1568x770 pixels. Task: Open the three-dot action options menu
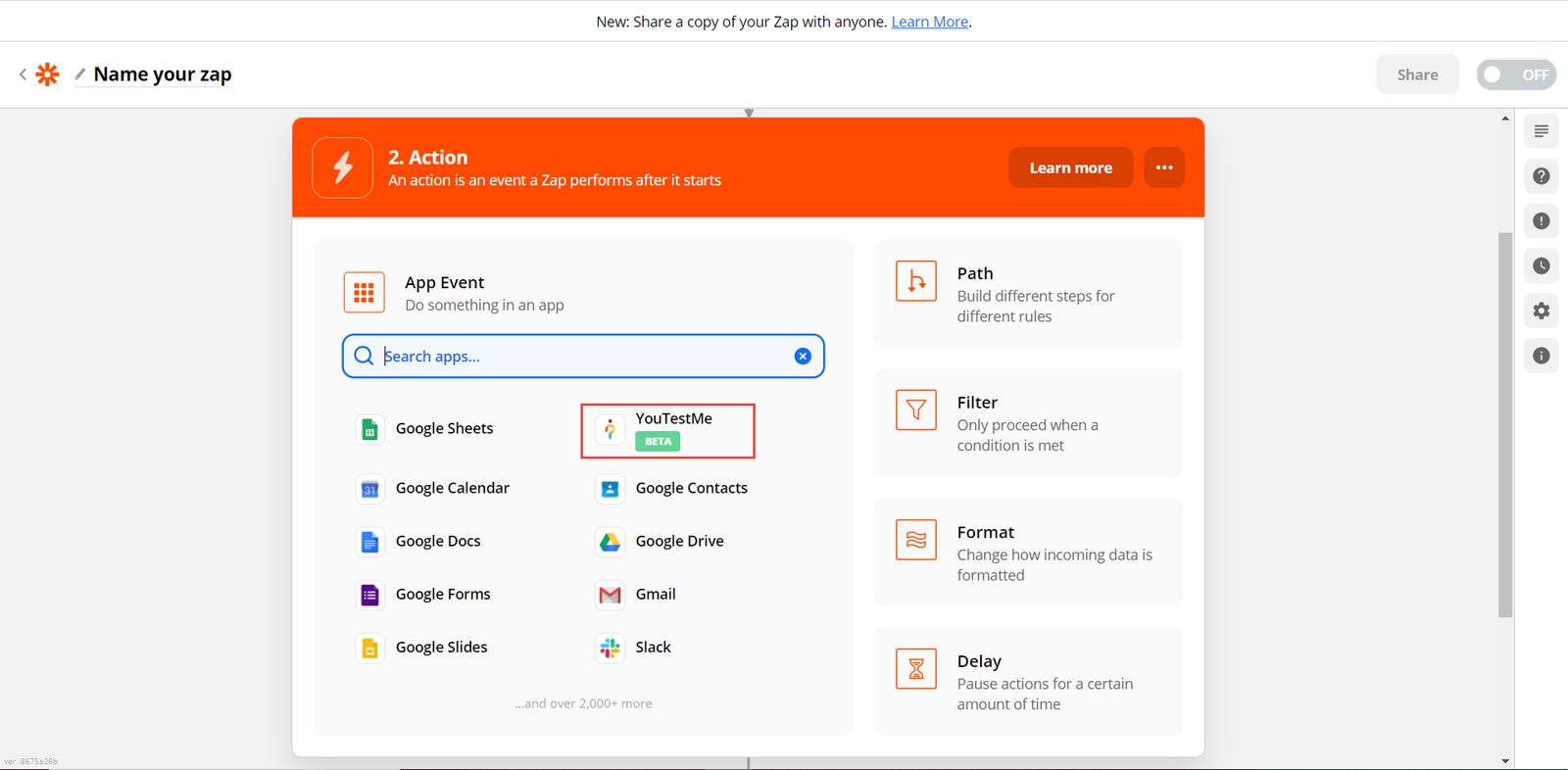coord(1163,168)
